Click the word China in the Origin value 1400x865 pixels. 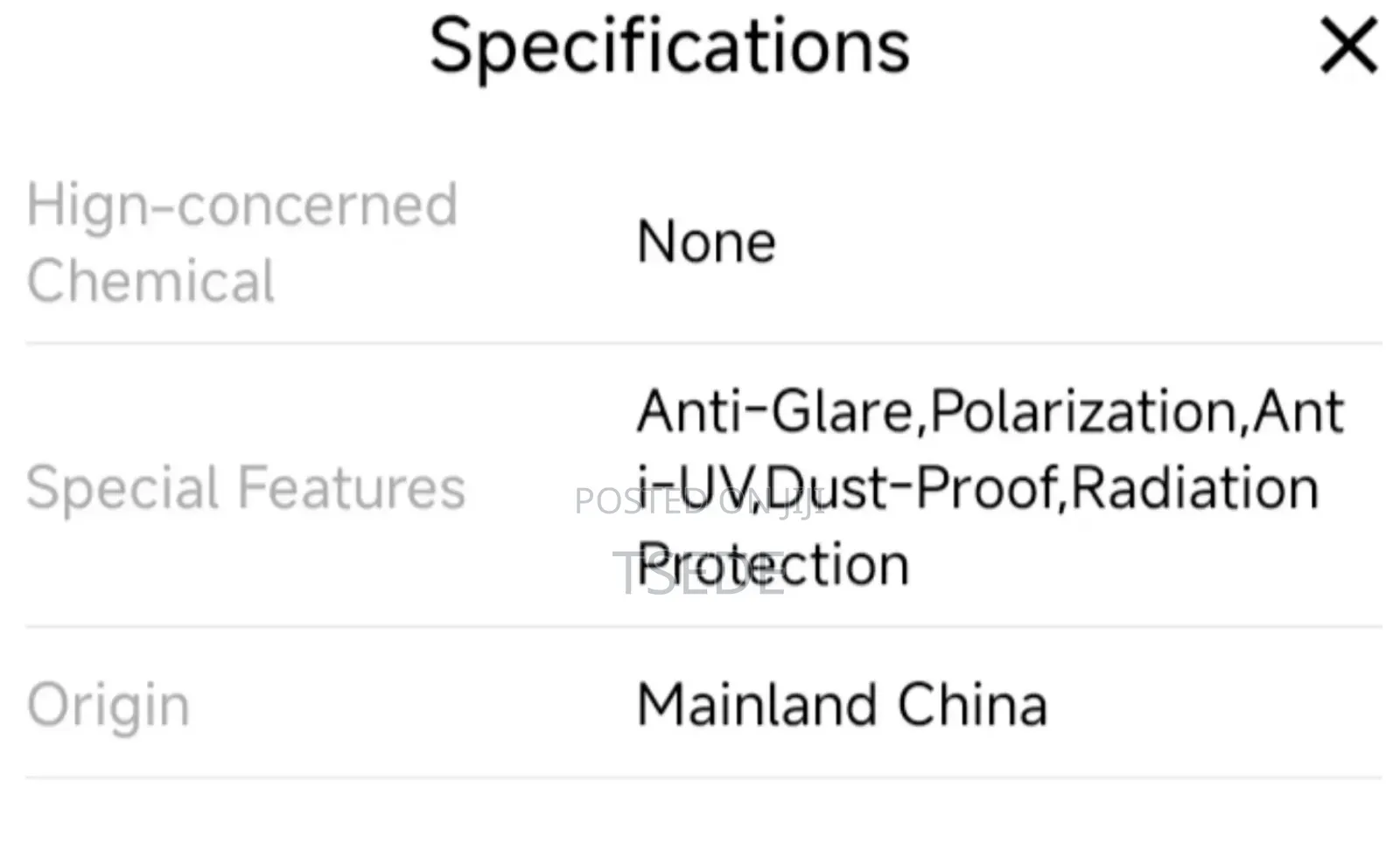(x=971, y=706)
